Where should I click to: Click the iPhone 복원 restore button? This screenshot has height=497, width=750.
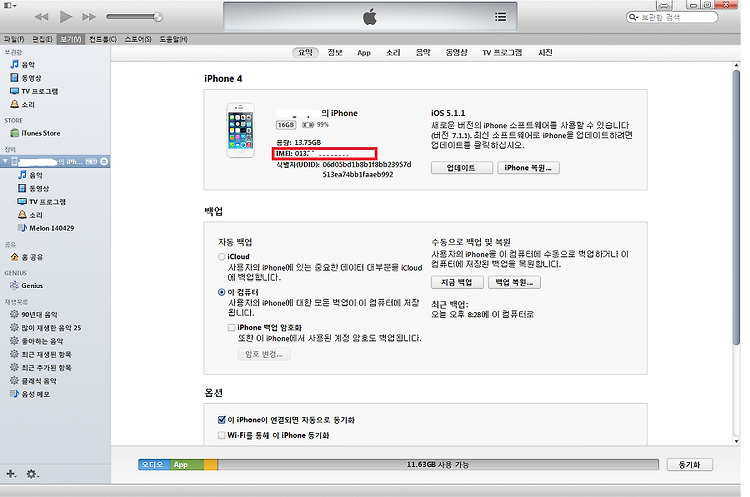[528, 168]
